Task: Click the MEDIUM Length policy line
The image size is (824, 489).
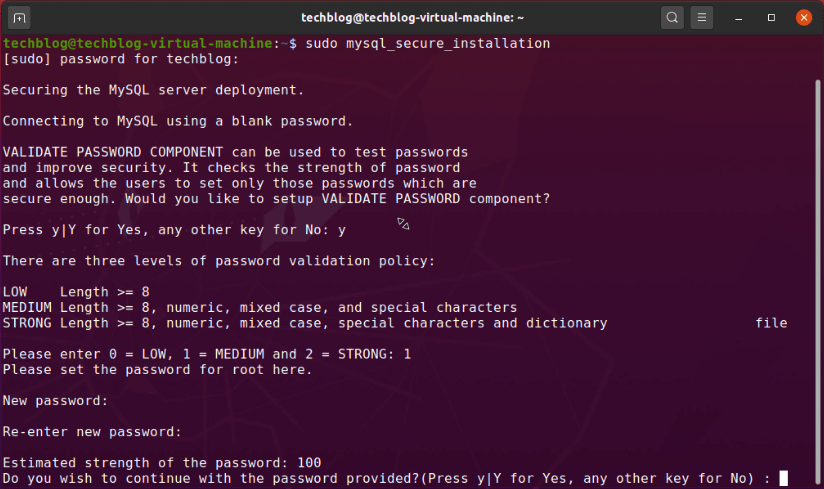Action: coord(259,307)
